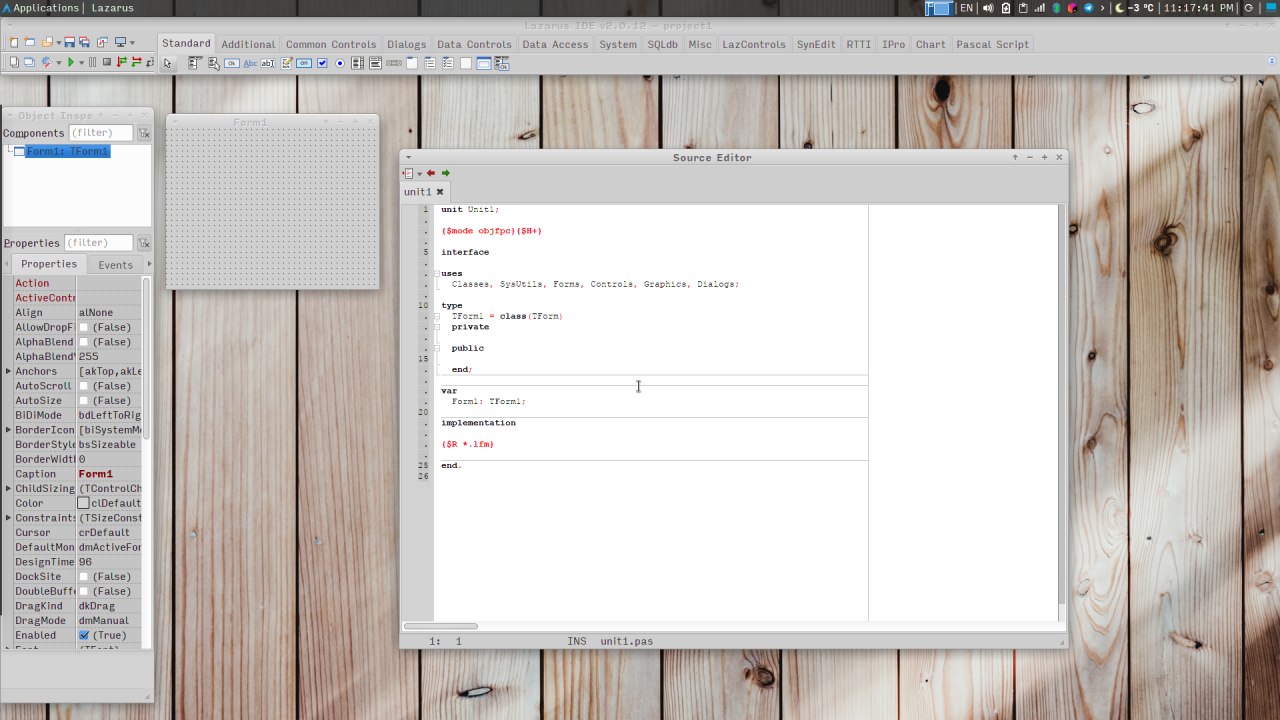Select the TCheckBox component icon
This screenshot has height=720, width=1280.
coord(322,63)
